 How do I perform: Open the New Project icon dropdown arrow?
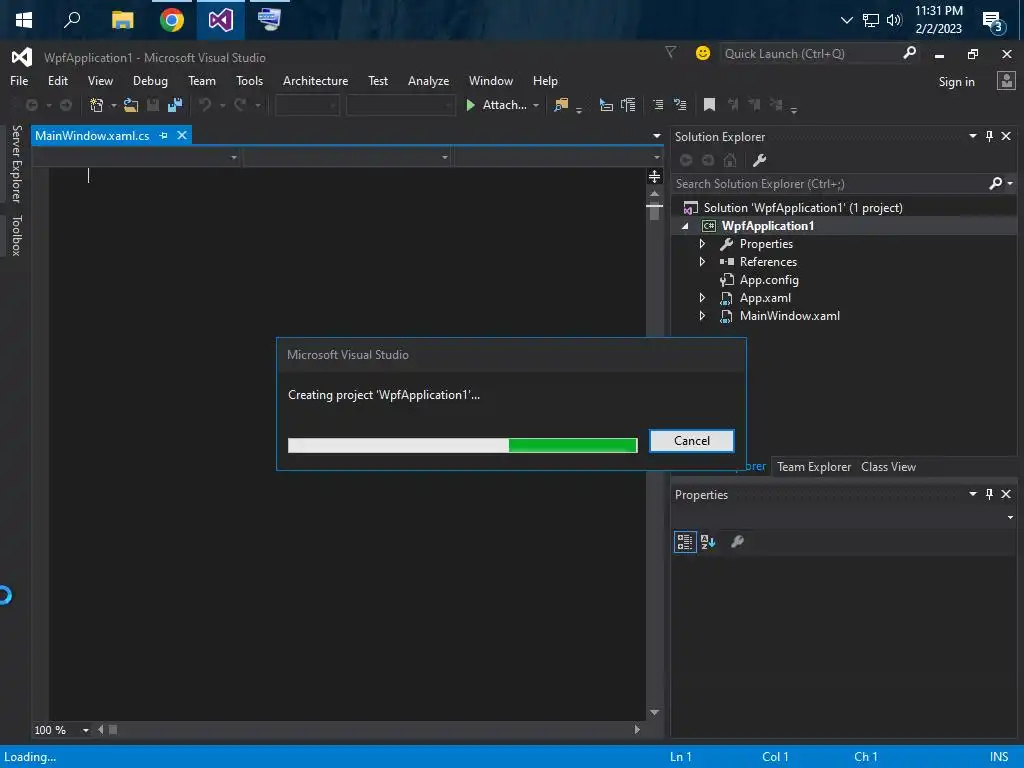[113, 105]
